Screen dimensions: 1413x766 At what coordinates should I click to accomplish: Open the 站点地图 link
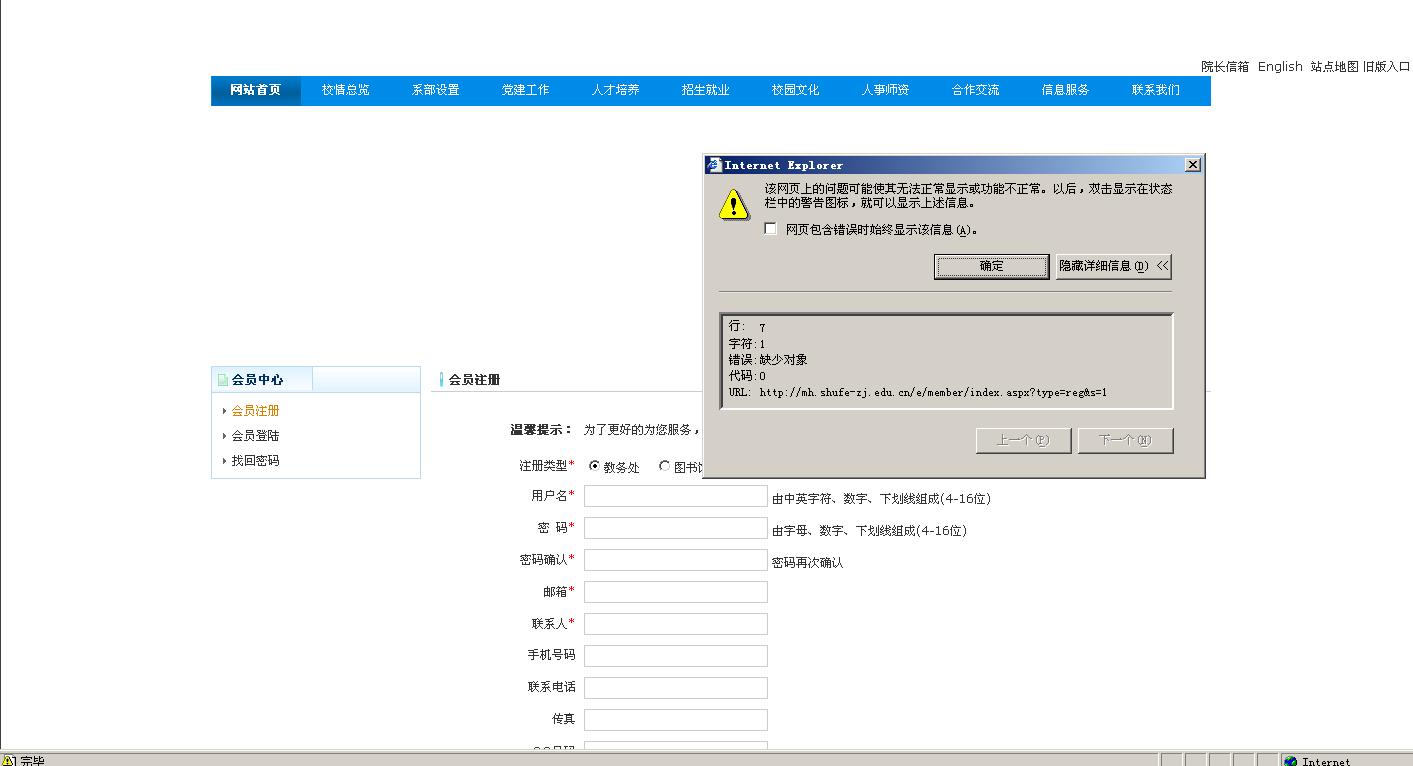pyautogui.click(x=1335, y=67)
